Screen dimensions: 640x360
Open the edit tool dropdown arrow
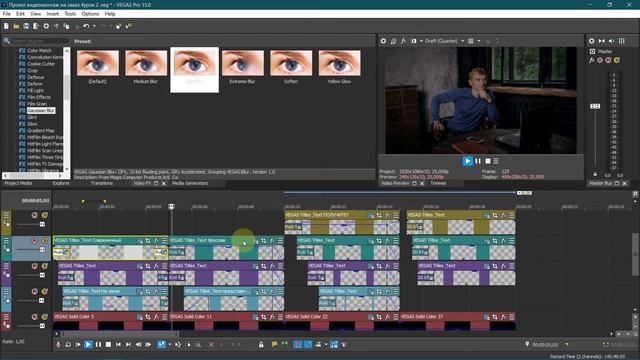[169, 344]
